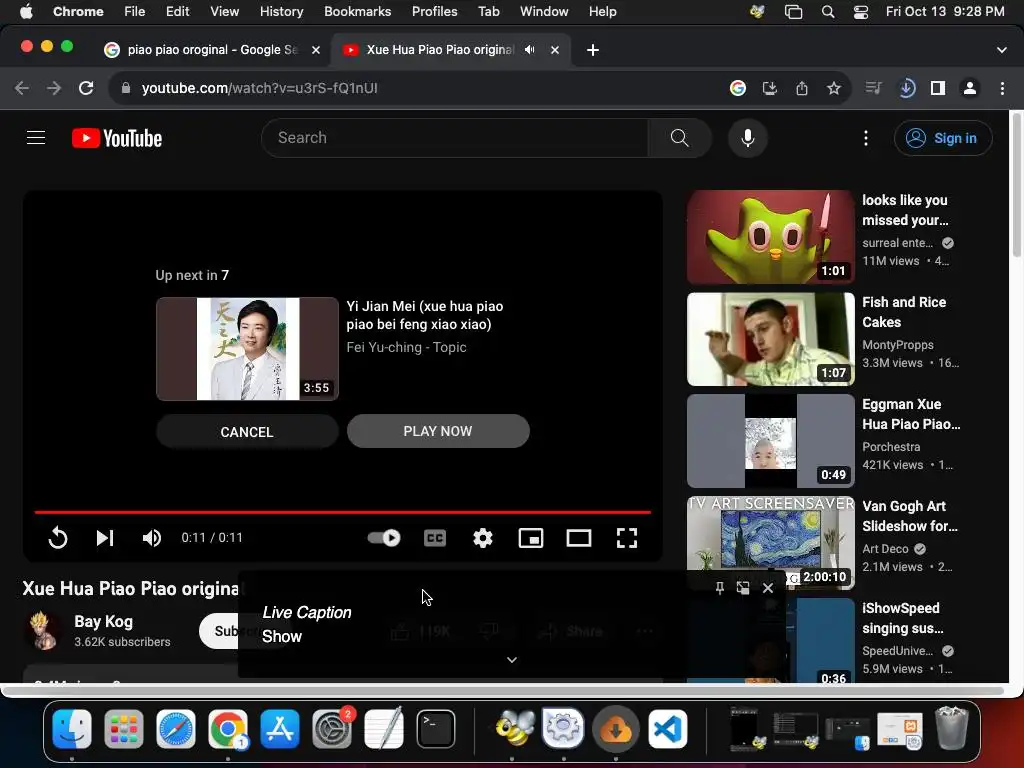Image resolution: width=1024 pixels, height=768 pixels.
Task: Launch Visual Studio Code from dock
Action: click(x=667, y=729)
